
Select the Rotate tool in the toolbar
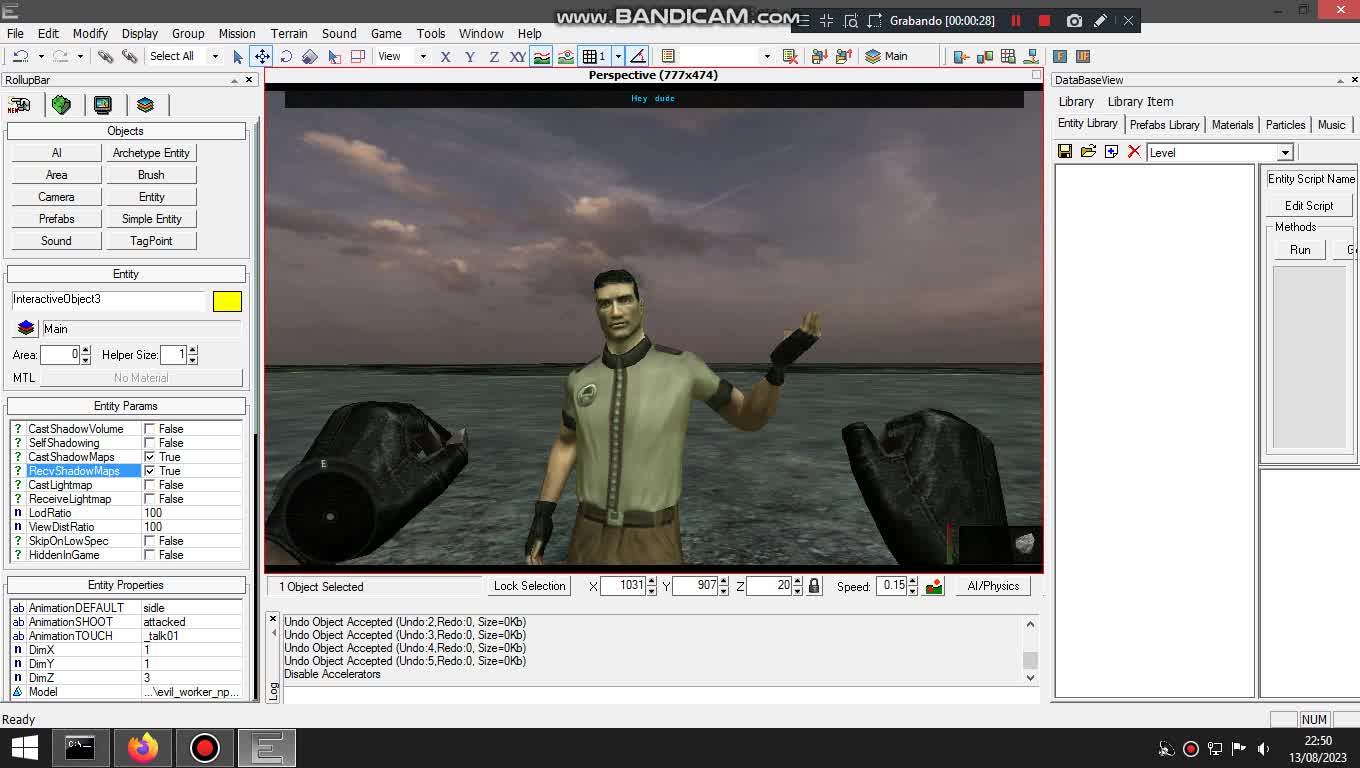(287, 57)
